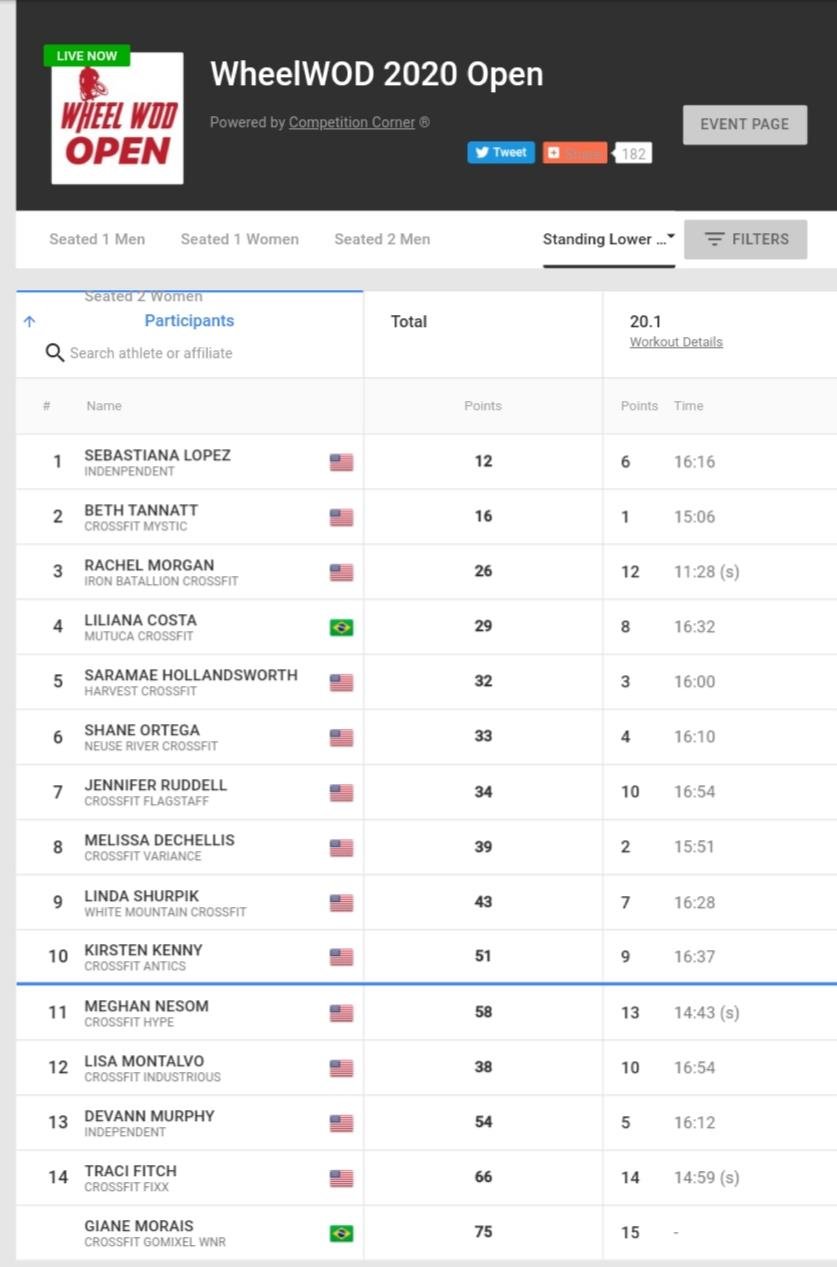Click the Twitter Tweet button
The width and height of the screenshot is (837, 1267).
tap(500, 153)
